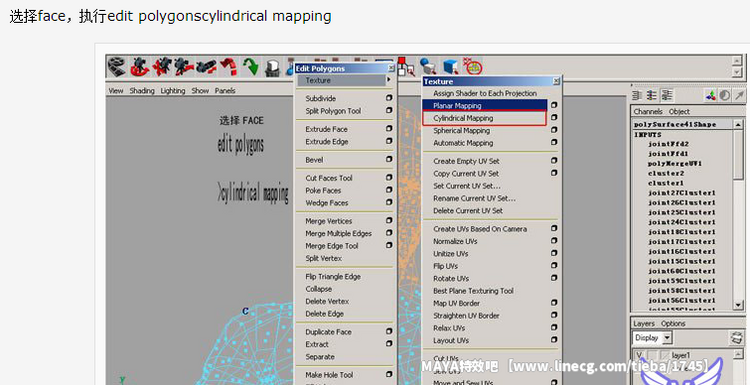Open the viewport Lighting menu
Image resolution: width=750 pixels, height=385 pixels.
[173, 90]
